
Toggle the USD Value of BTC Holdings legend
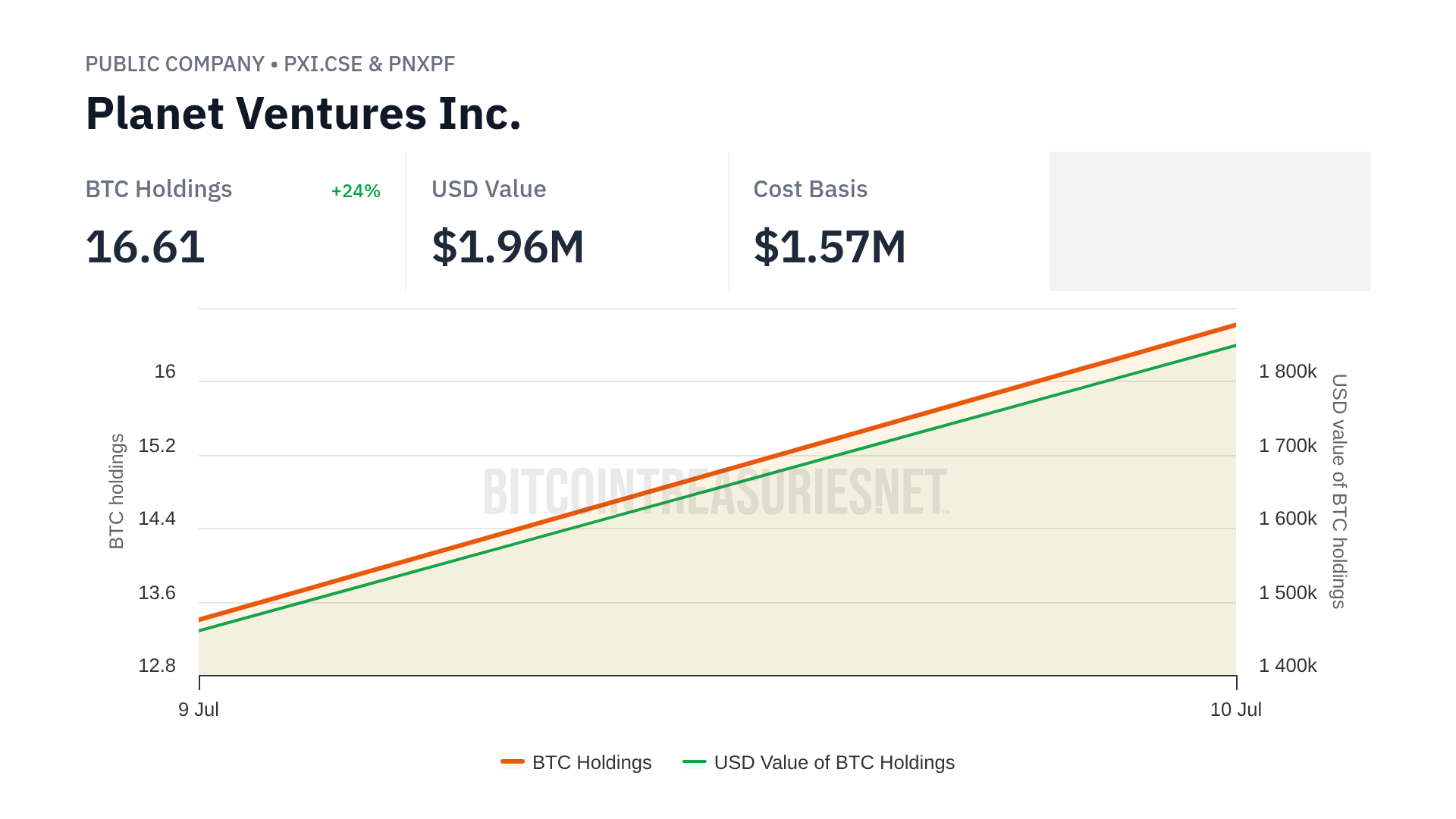click(833, 762)
